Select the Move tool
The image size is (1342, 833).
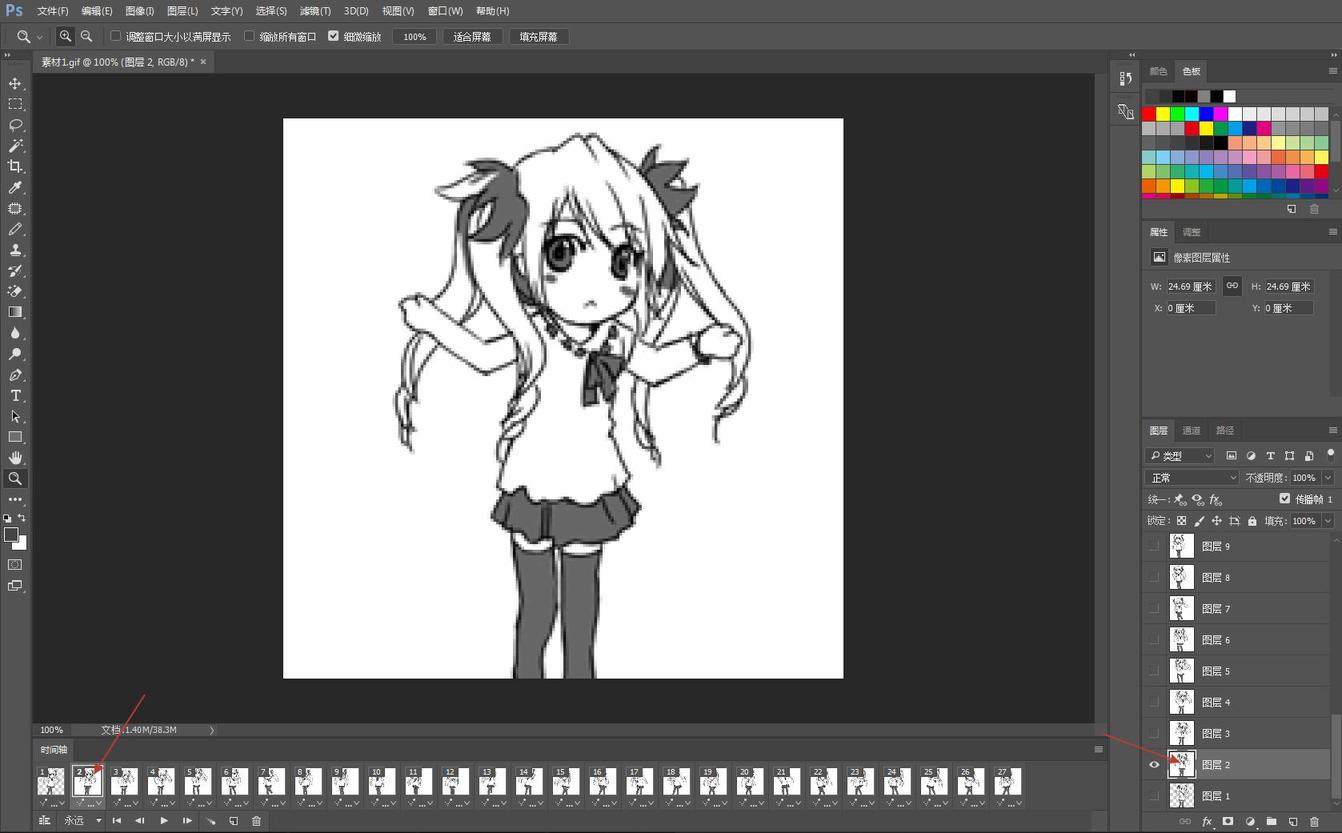[15, 83]
